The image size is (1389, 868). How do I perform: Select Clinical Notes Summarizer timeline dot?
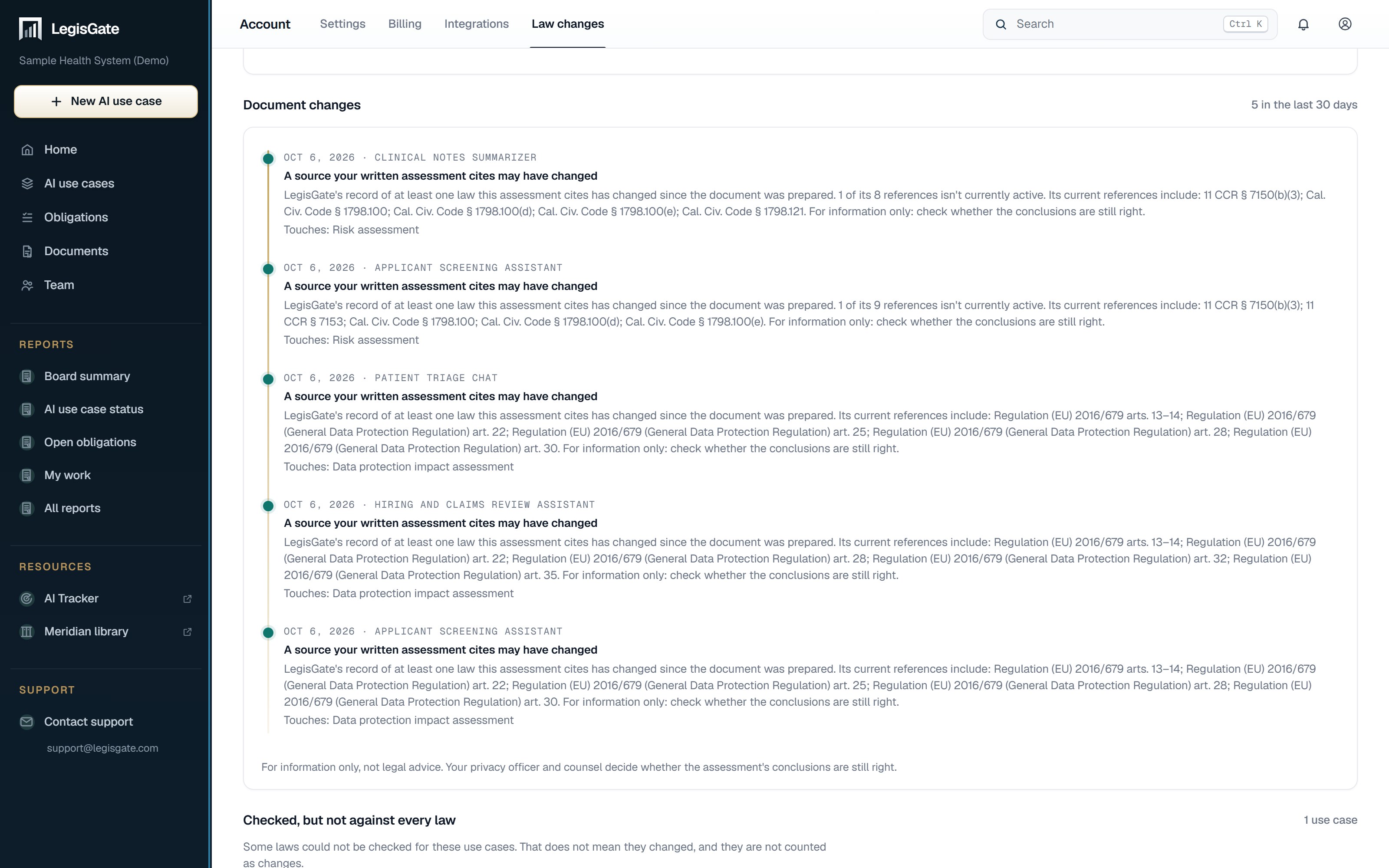(x=268, y=158)
